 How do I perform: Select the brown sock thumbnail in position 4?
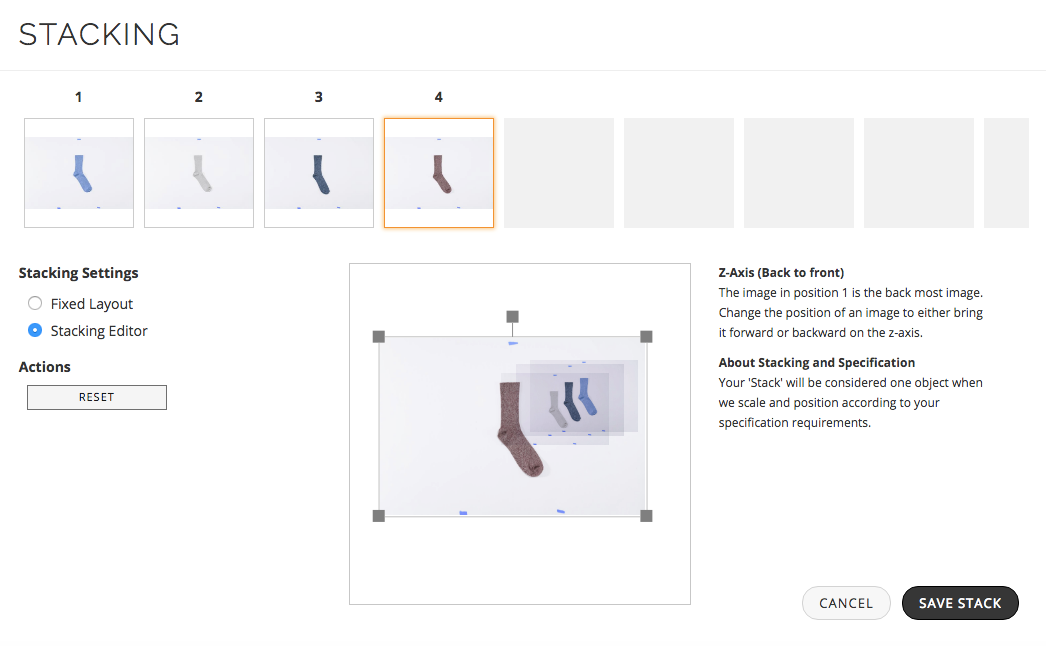pyautogui.click(x=439, y=173)
